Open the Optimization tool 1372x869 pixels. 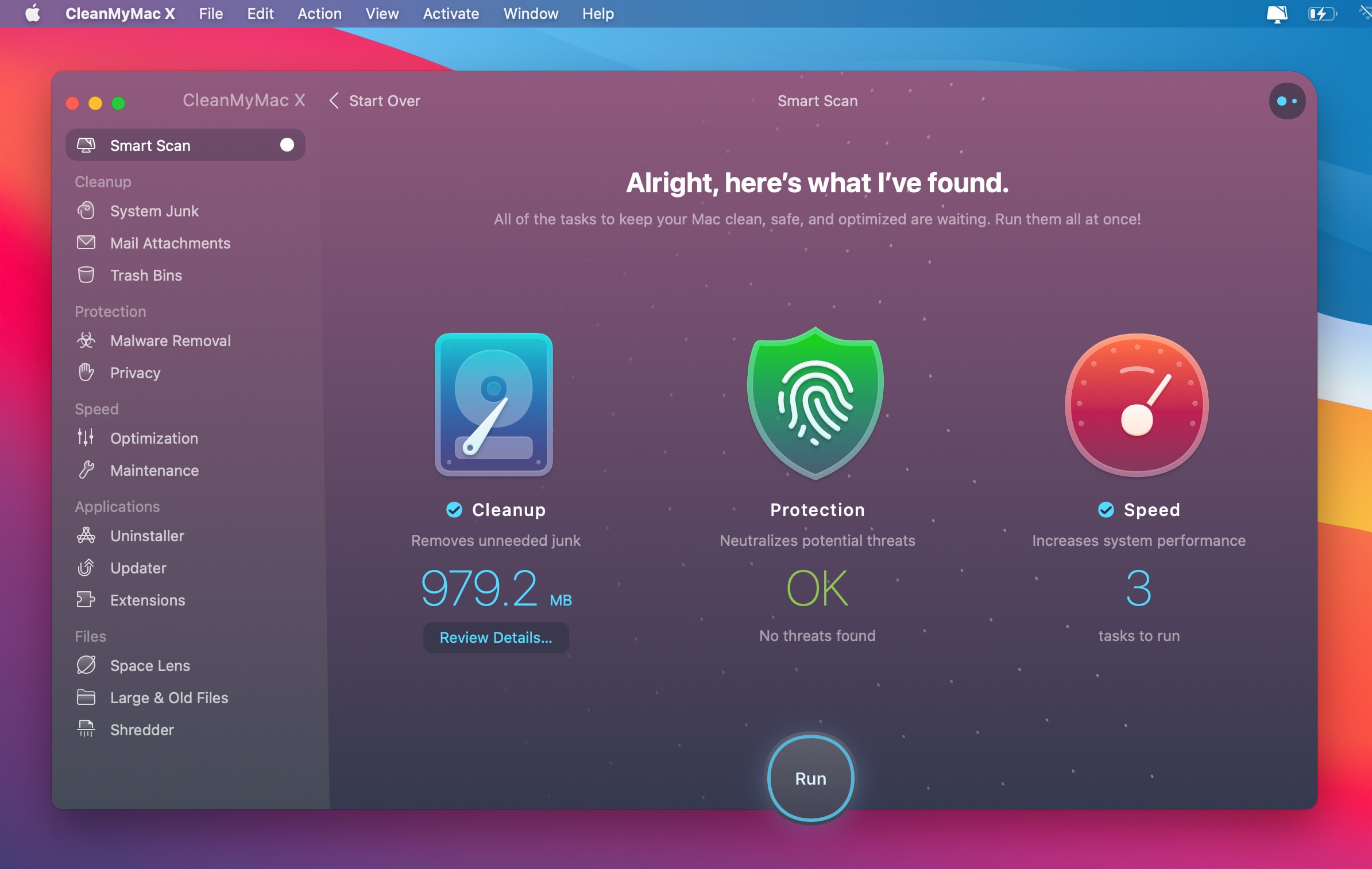click(x=155, y=438)
